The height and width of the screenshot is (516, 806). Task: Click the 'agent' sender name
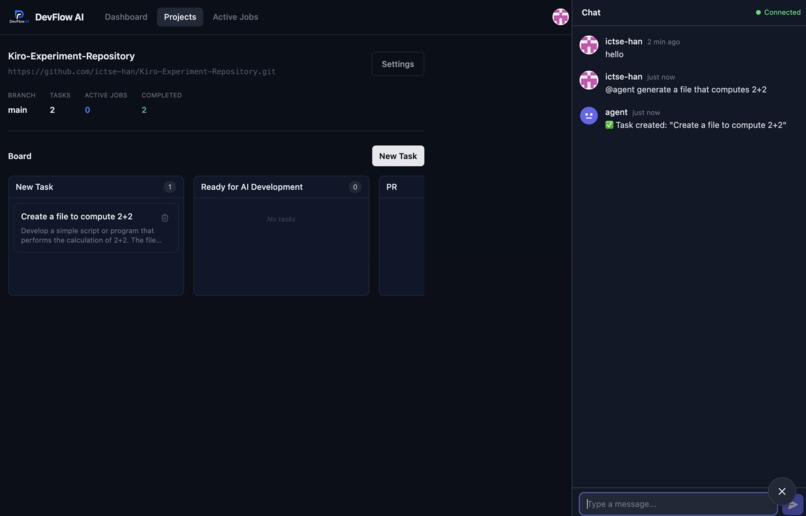click(616, 112)
